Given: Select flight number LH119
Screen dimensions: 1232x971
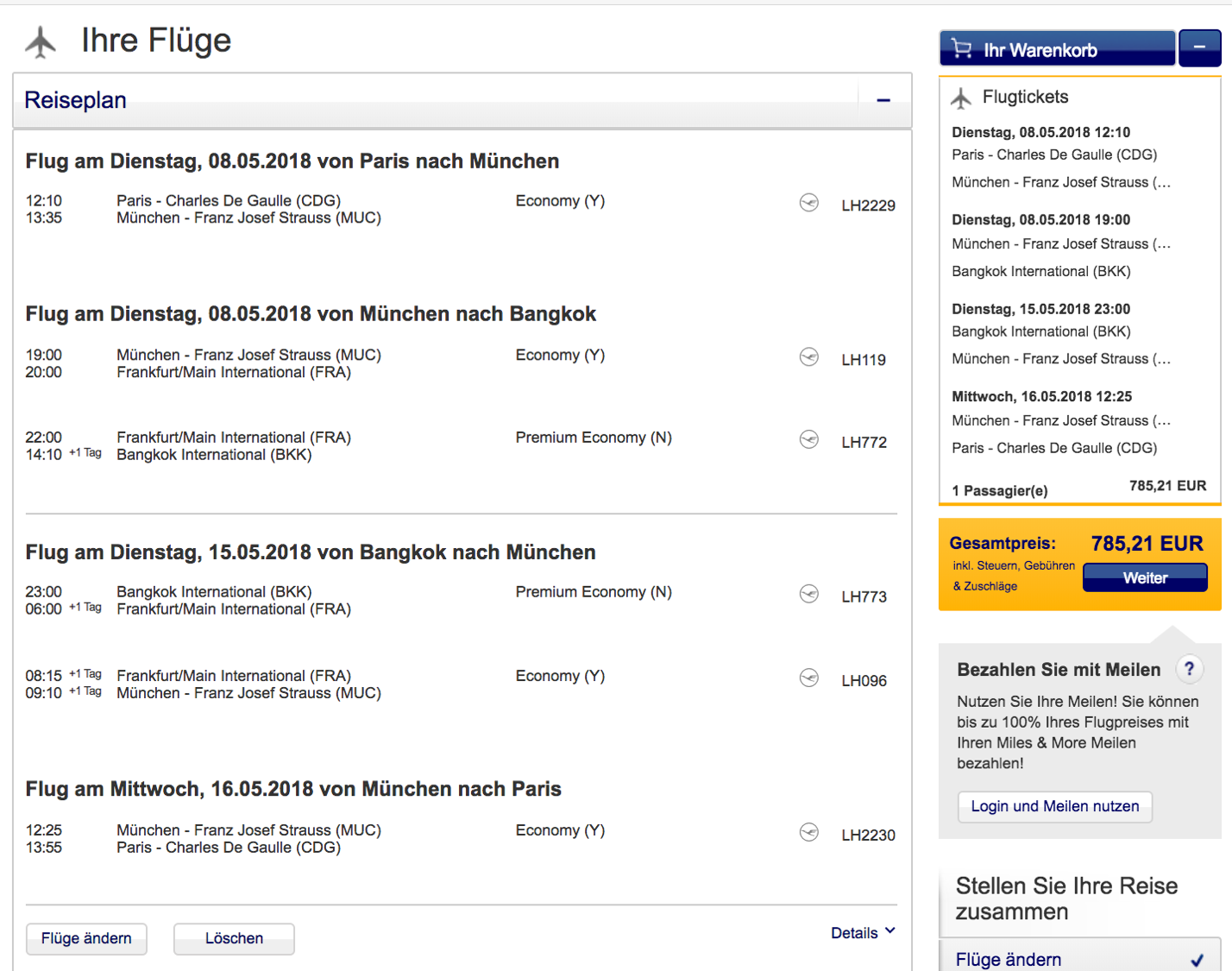Looking at the screenshot, I should tap(864, 360).
